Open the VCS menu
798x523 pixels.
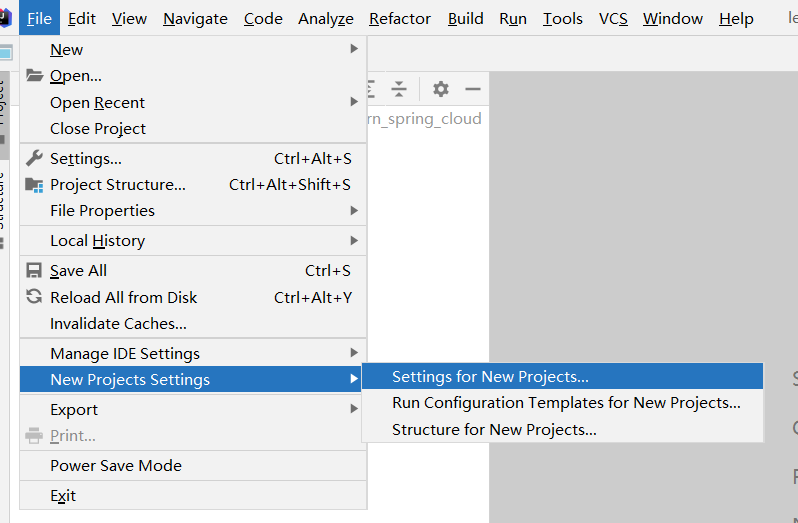click(613, 18)
